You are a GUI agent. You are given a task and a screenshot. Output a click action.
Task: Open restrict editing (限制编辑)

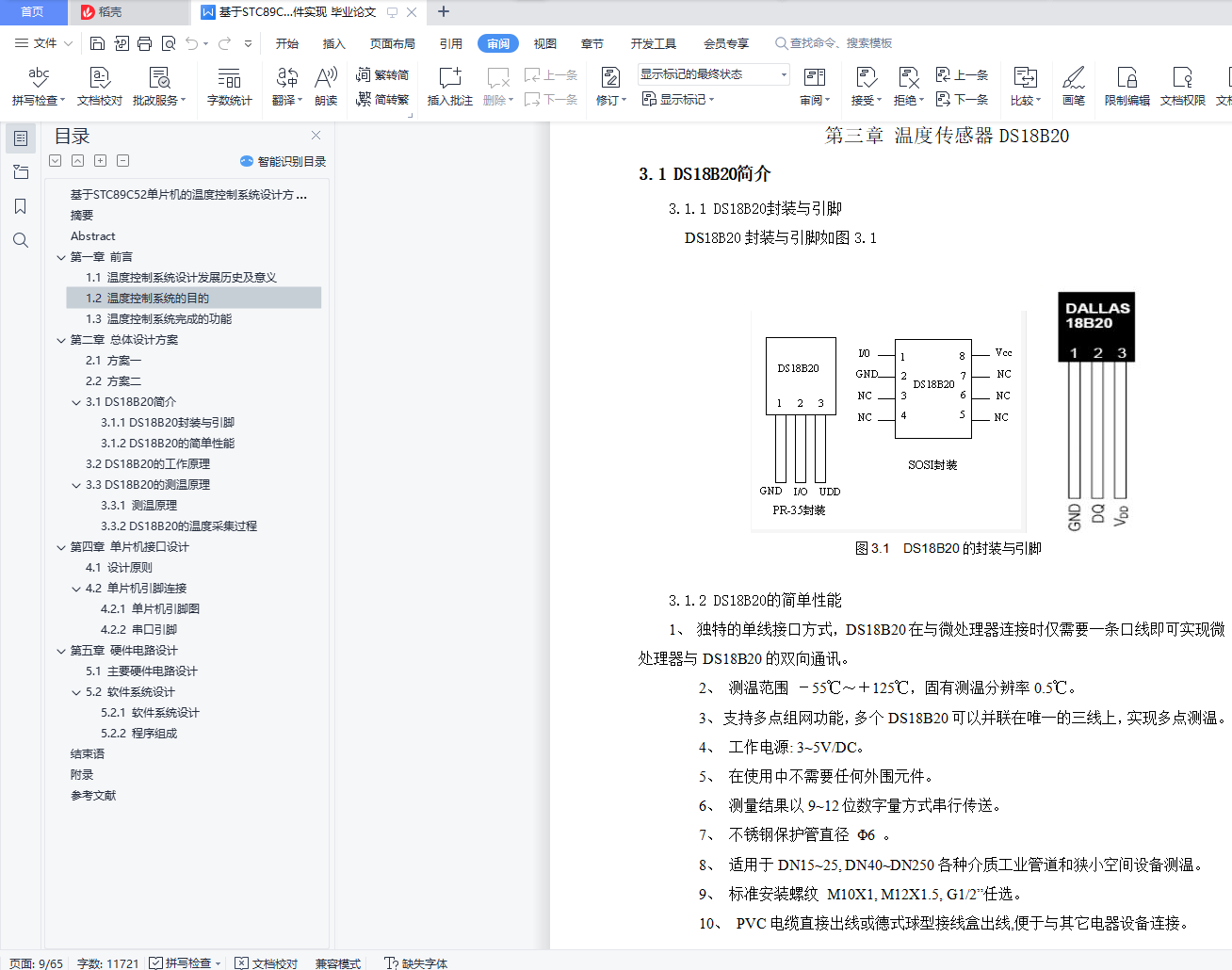click(1127, 85)
